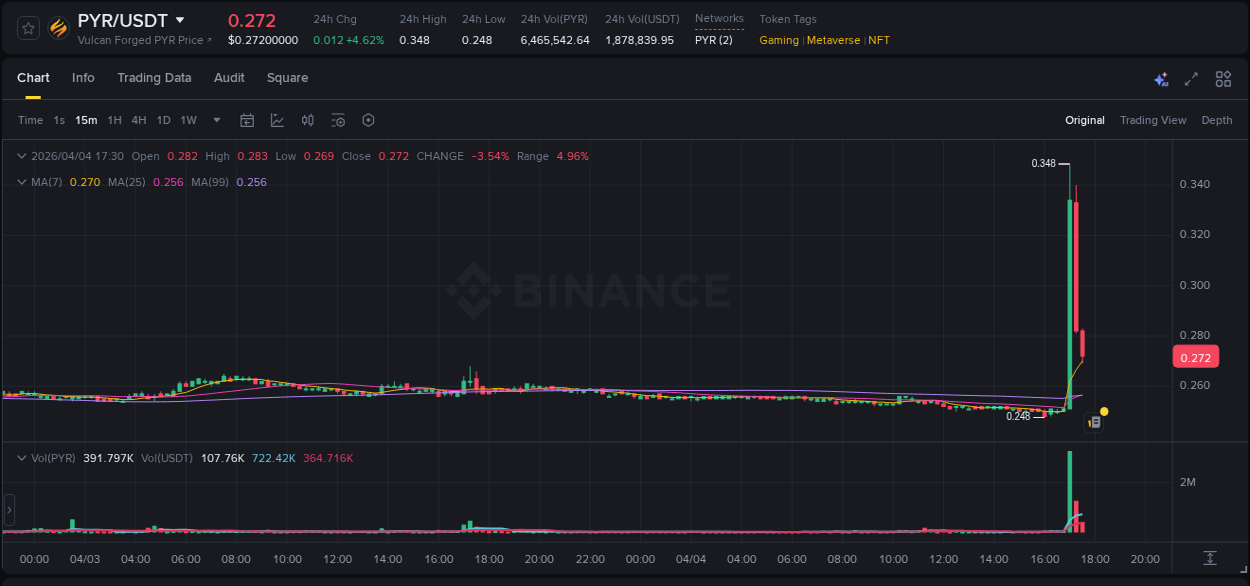Add PYR/USDT to favorites with star icon
This screenshot has width=1250, height=586.
(x=28, y=28)
